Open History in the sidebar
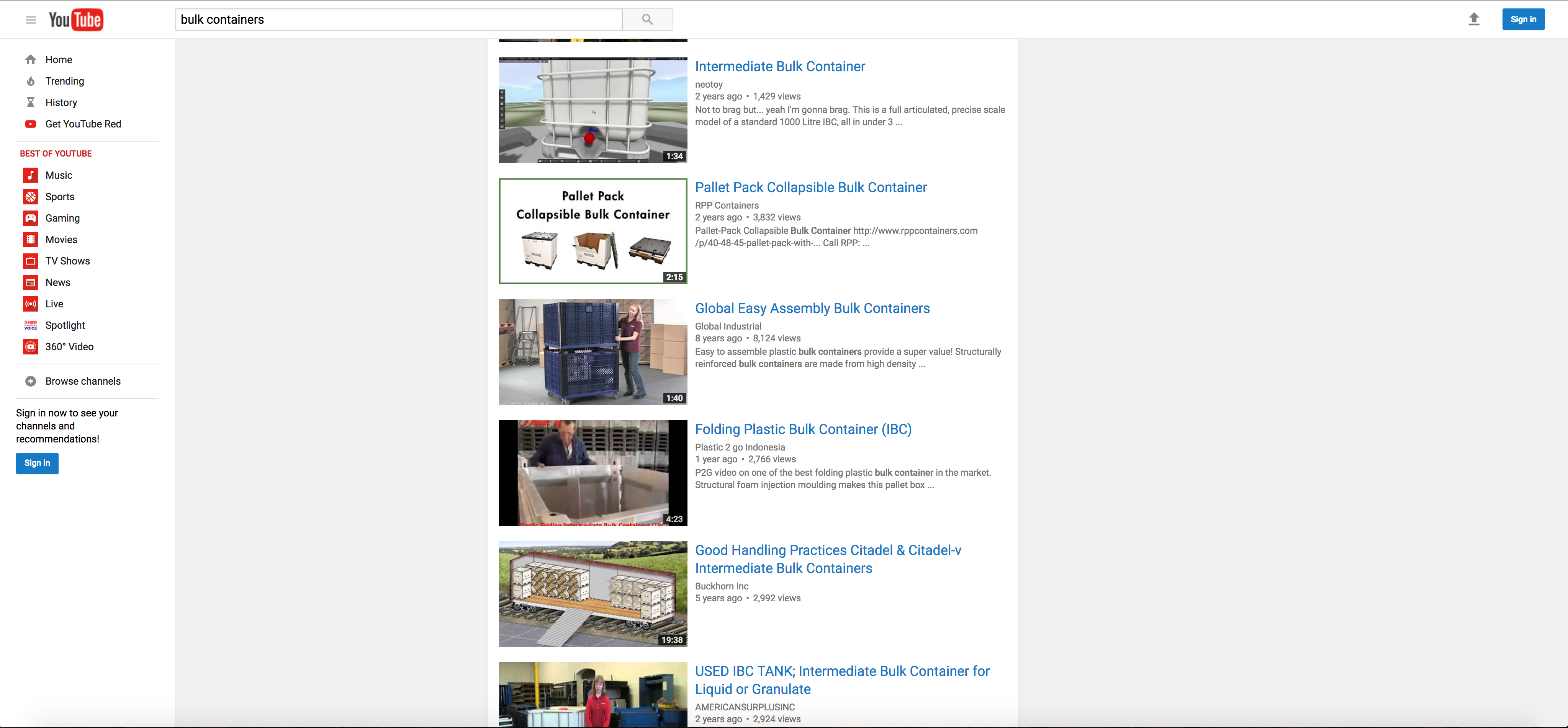This screenshot has width=1568, height=728. point(61,103)
